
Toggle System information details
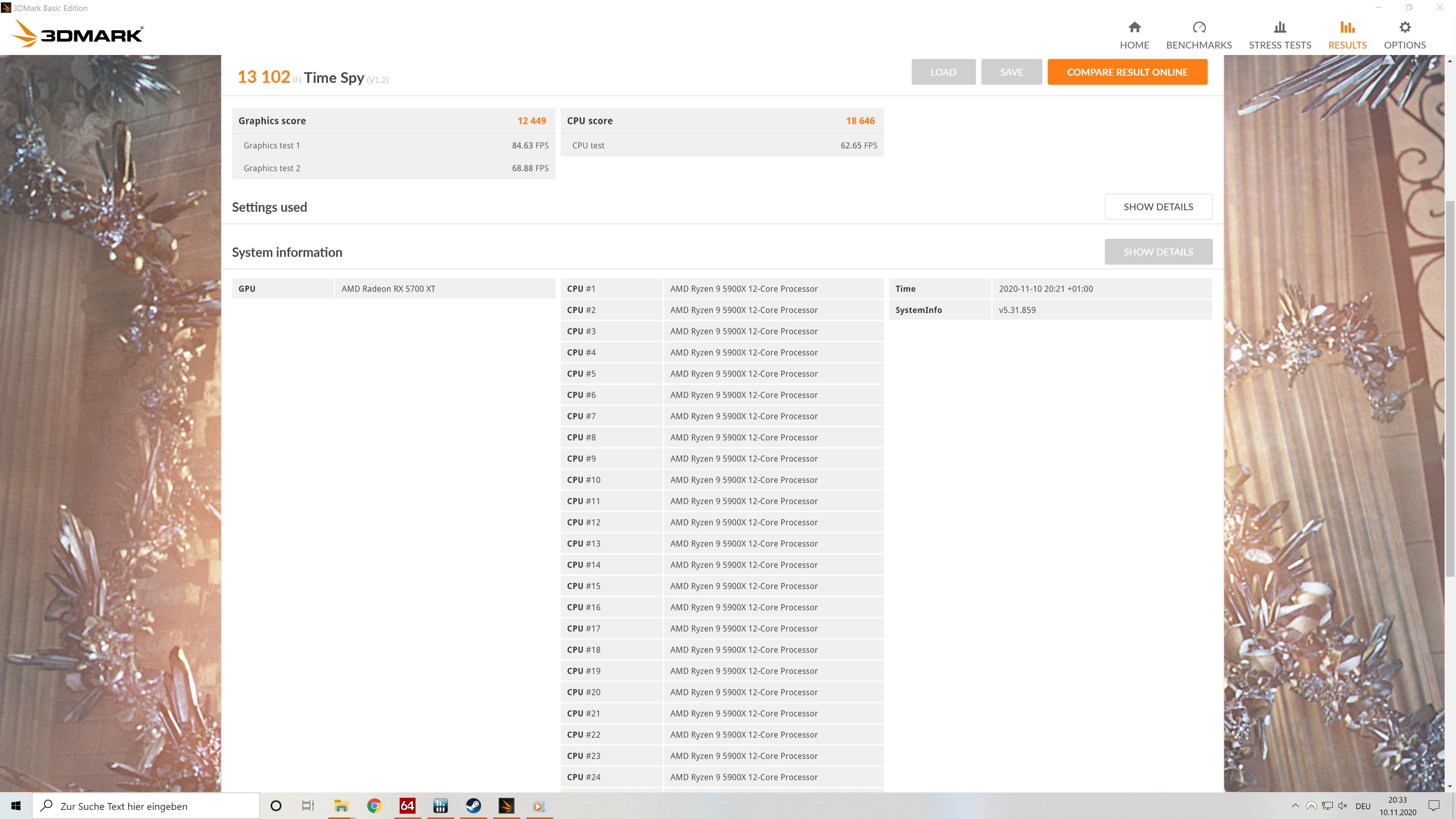1158,252
